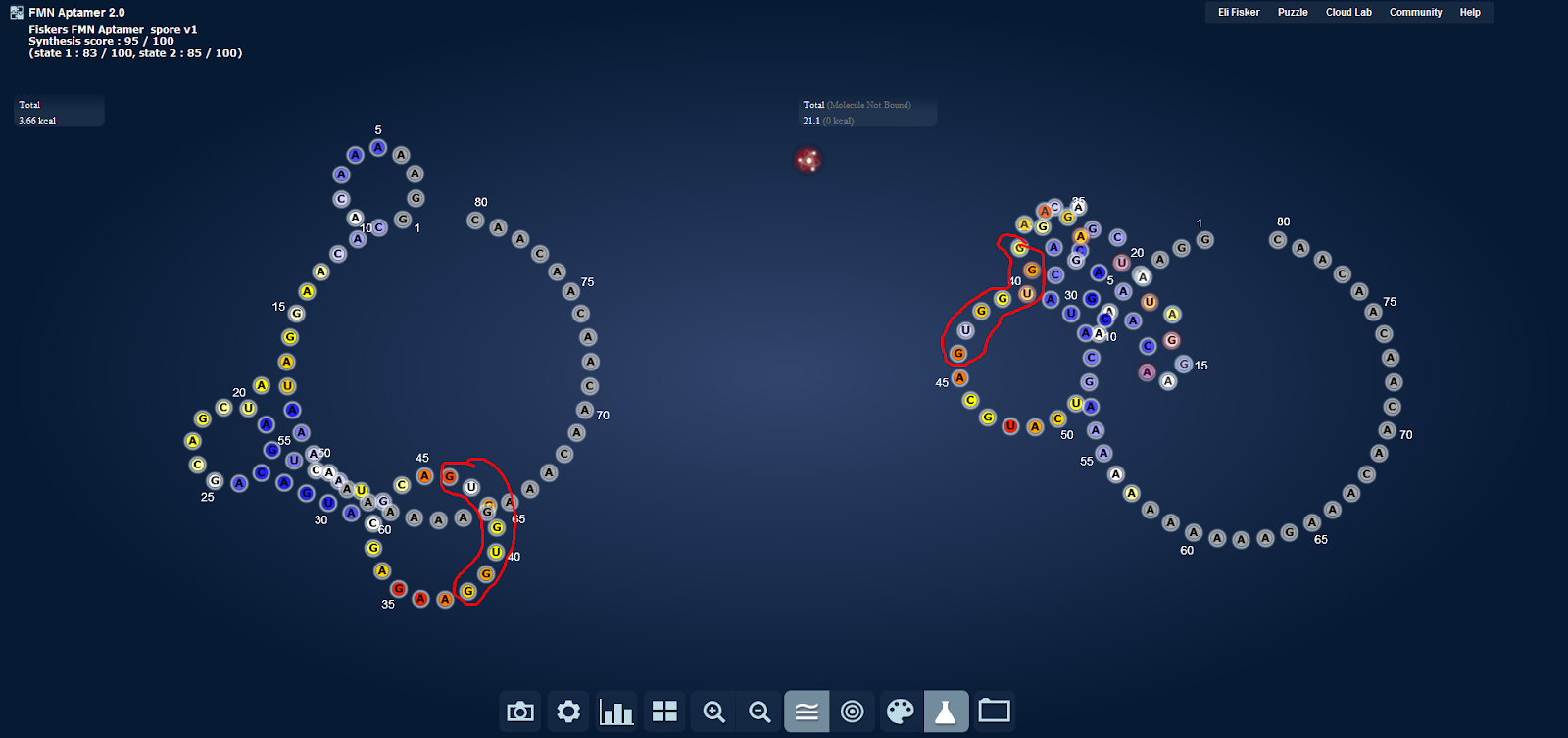1568x738 pixels.
Task: Open the Community menu
Action: point(1415,12)
